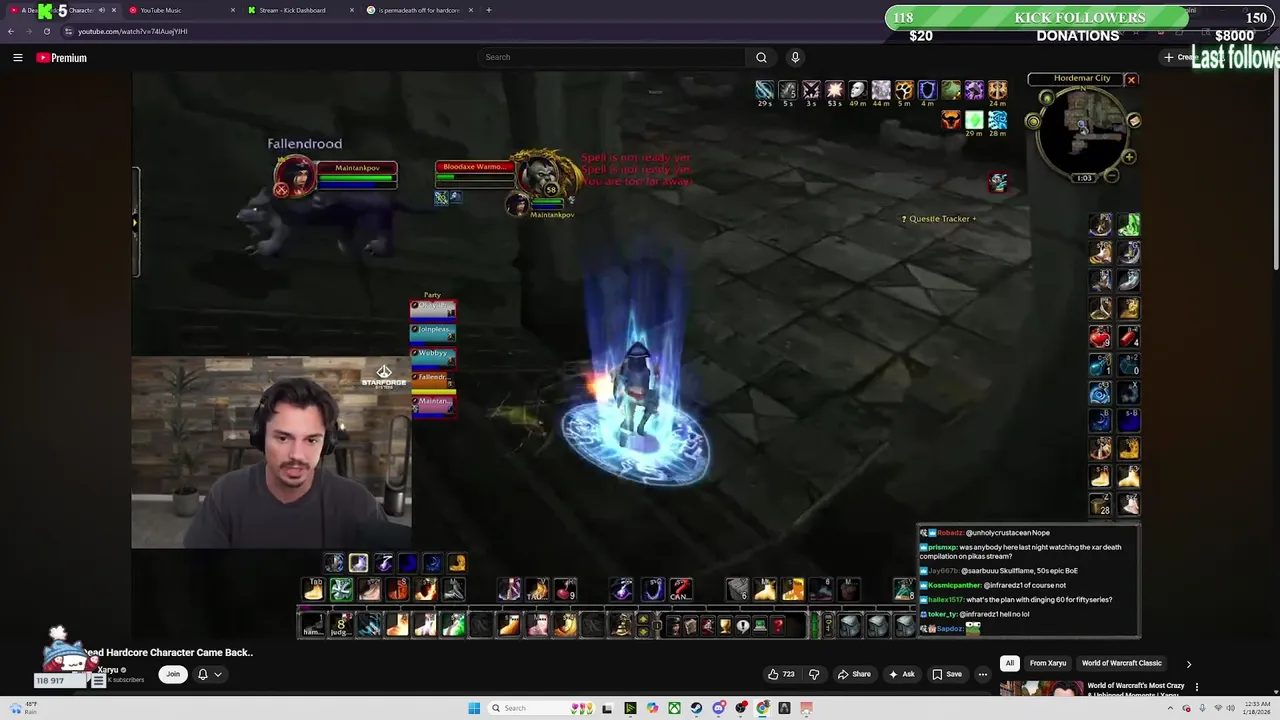Viewport: 1280px width, 720px height.
Task: Open the Windows Start menu
Action: tap(474, 708)
